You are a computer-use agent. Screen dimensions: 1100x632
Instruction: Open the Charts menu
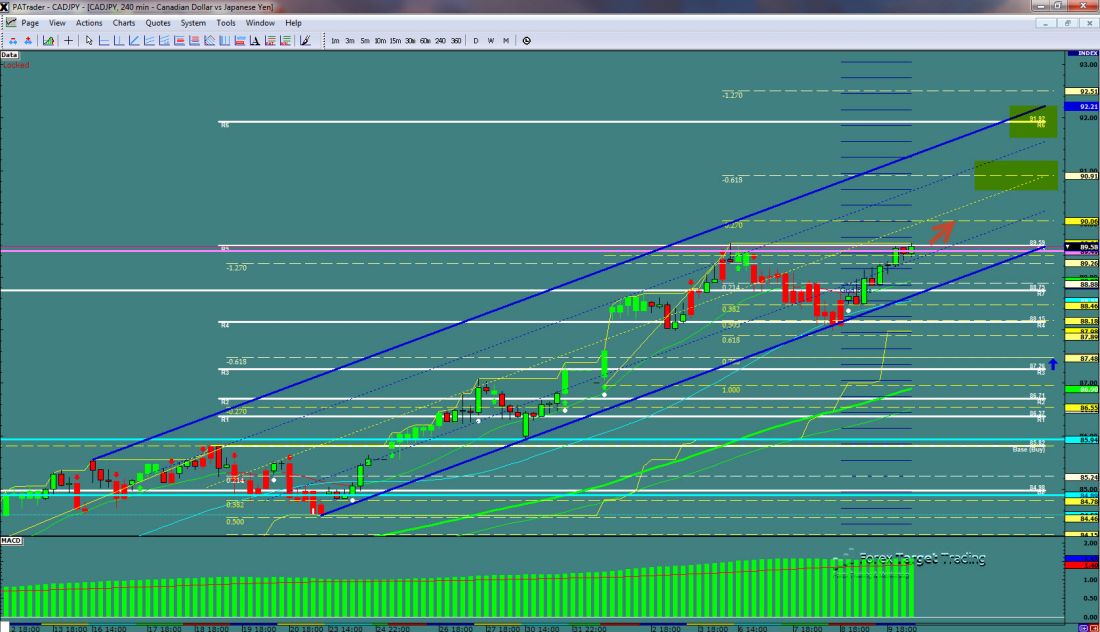[x=124, y=23]
